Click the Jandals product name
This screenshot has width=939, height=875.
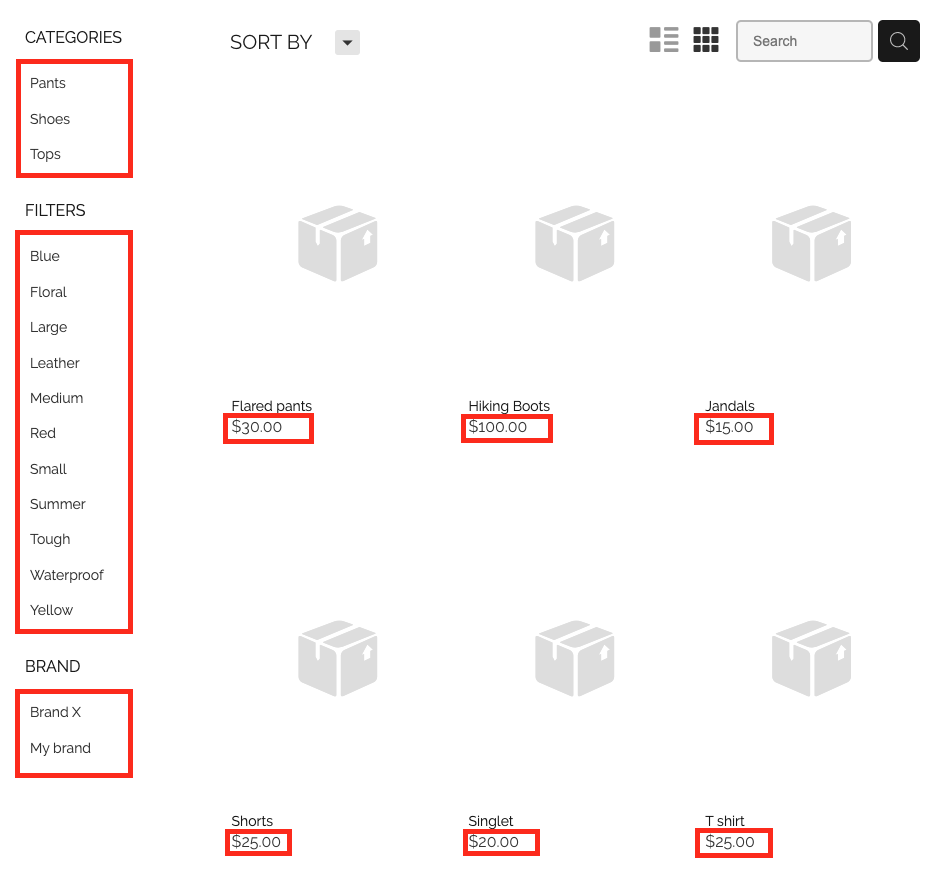730,406
